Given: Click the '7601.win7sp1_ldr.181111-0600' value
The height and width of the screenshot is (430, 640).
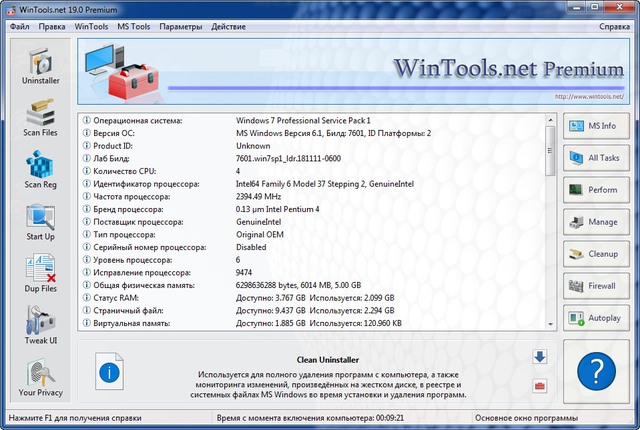Looking at the screenshot, I should pyautogui.click(x=288, y=158).
